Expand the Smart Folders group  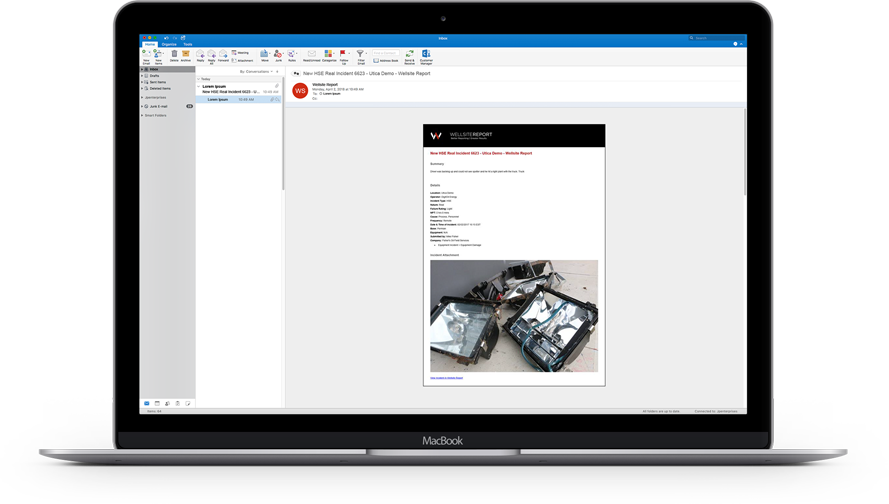[143, 115]
